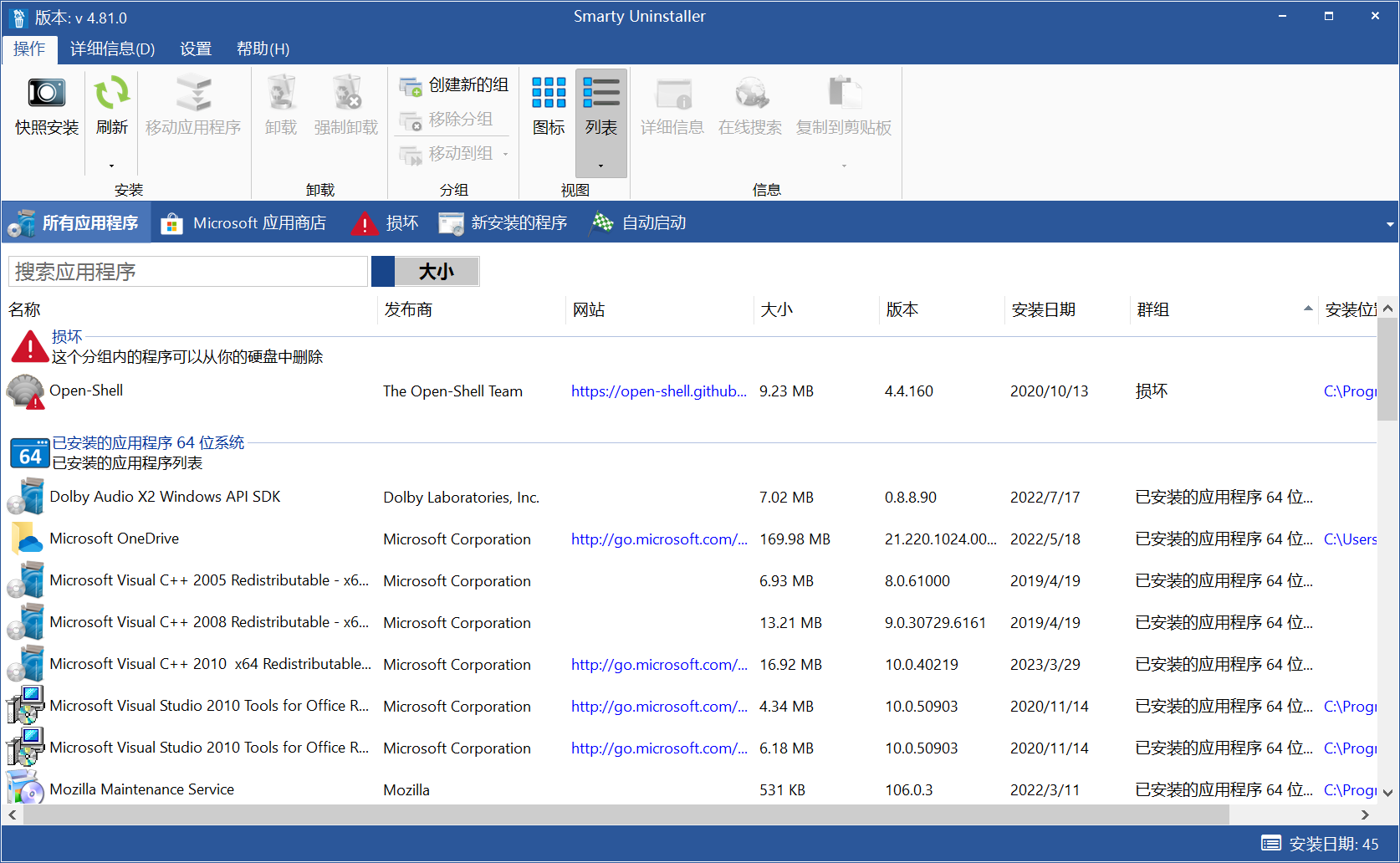Click 创建新的组 to create new group

click(454, 85)
